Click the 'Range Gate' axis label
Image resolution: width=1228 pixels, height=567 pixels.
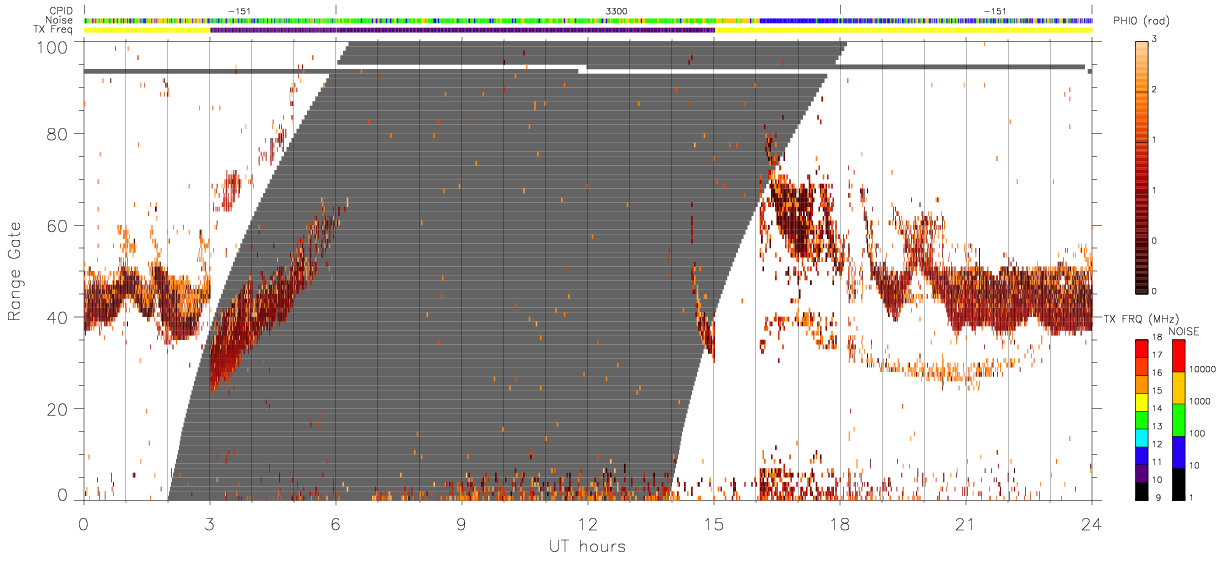15,270
